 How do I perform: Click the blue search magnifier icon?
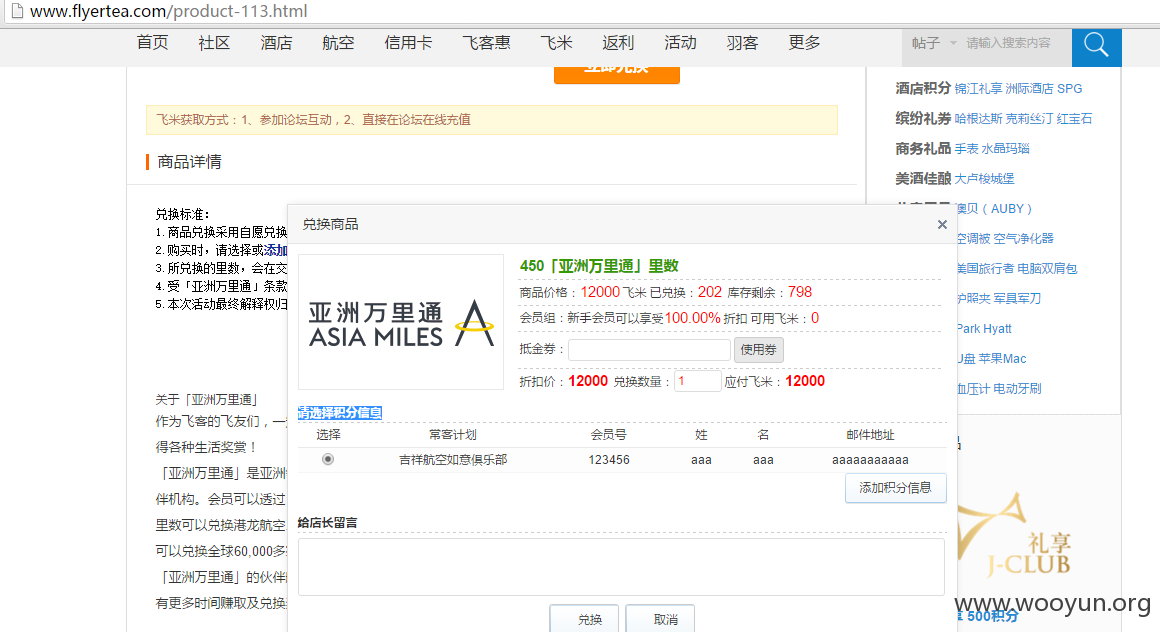click(1096, 45)
